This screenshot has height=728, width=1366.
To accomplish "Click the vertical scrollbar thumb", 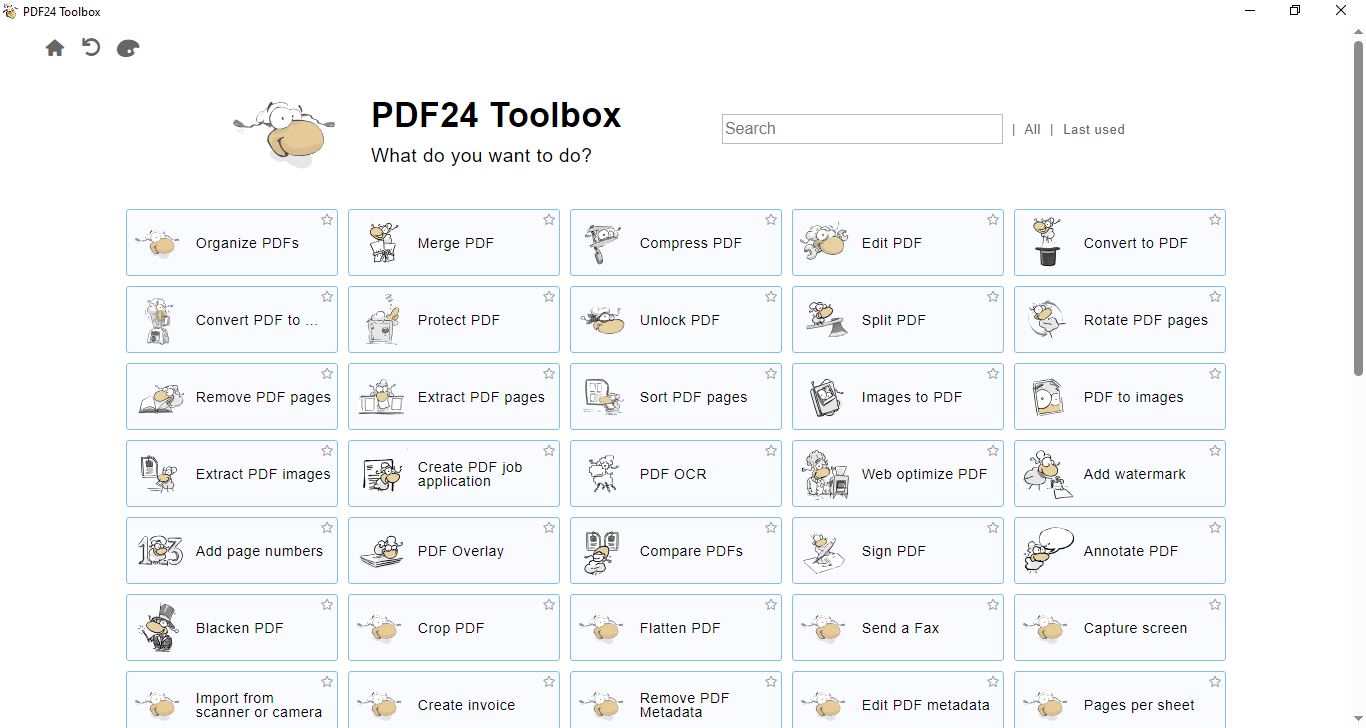I will point(1358,207).
